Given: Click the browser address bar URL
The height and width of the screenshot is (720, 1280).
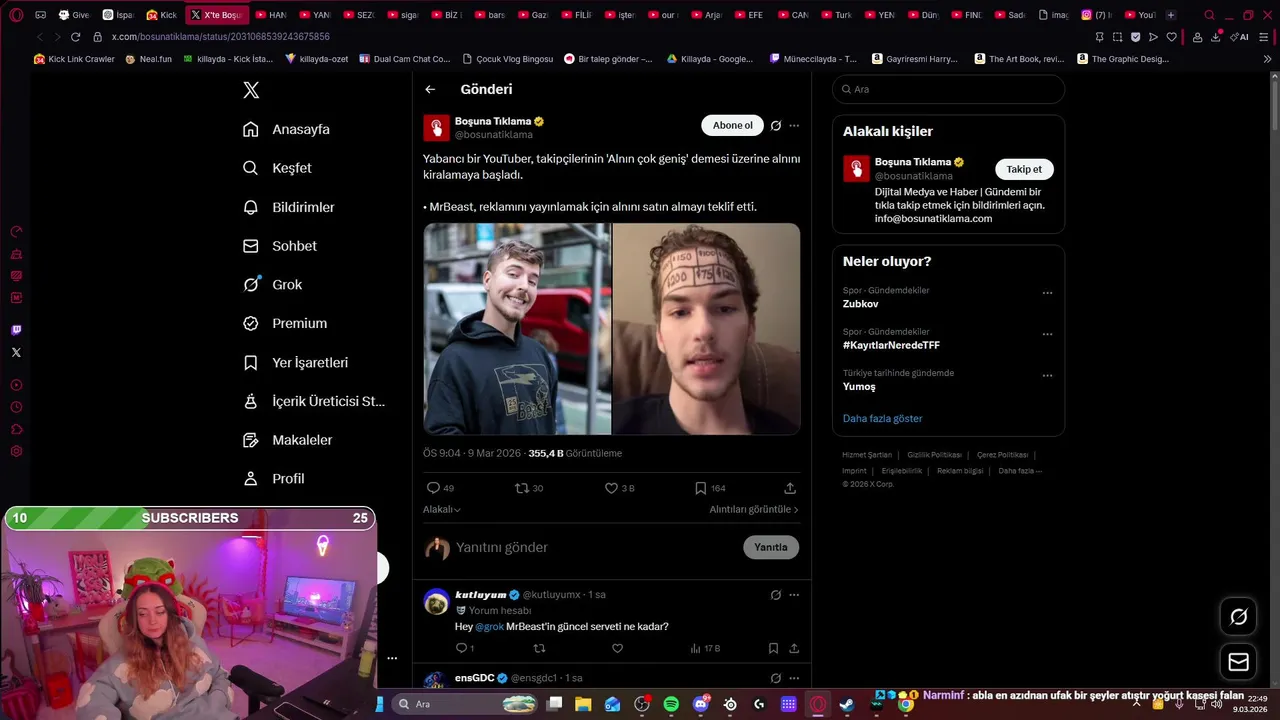Looking at the screenshot, I should (x=221, y=37).
